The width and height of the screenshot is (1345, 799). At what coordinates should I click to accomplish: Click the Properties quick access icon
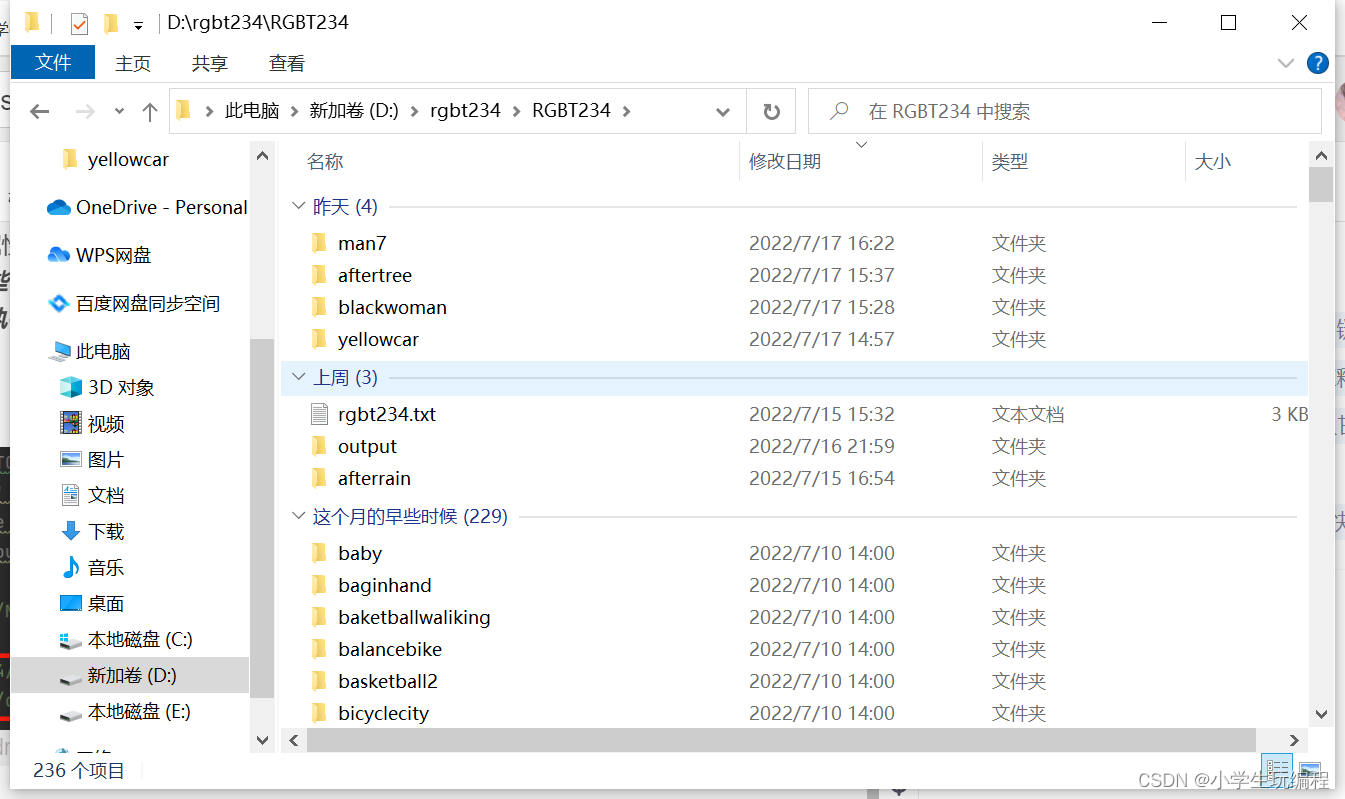coord(79,22)
